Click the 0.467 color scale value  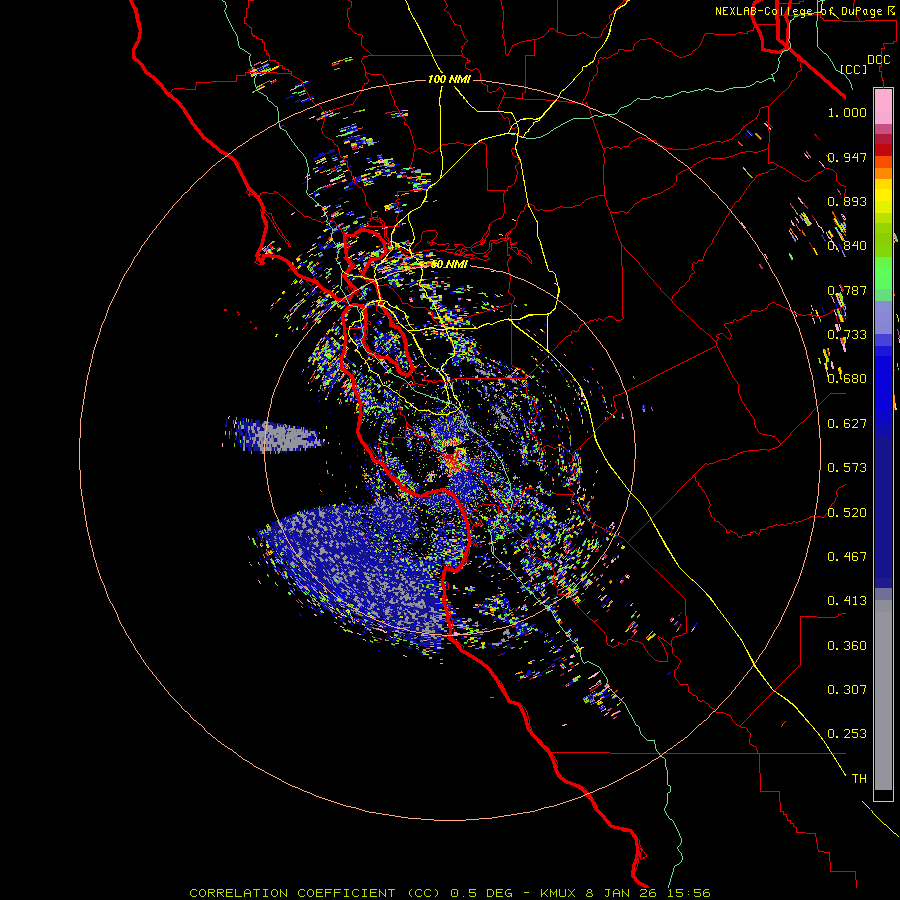(847, 557)
